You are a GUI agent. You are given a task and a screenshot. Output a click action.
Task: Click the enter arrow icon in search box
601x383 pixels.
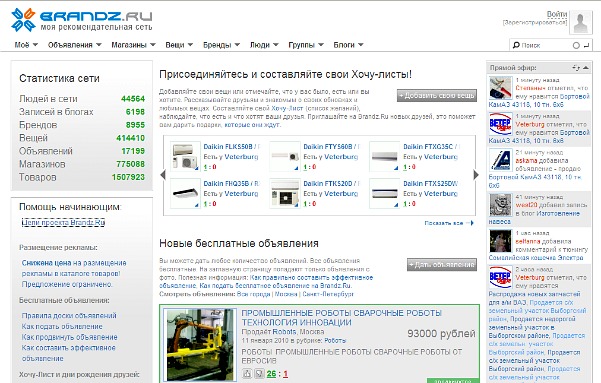(586, 45)
